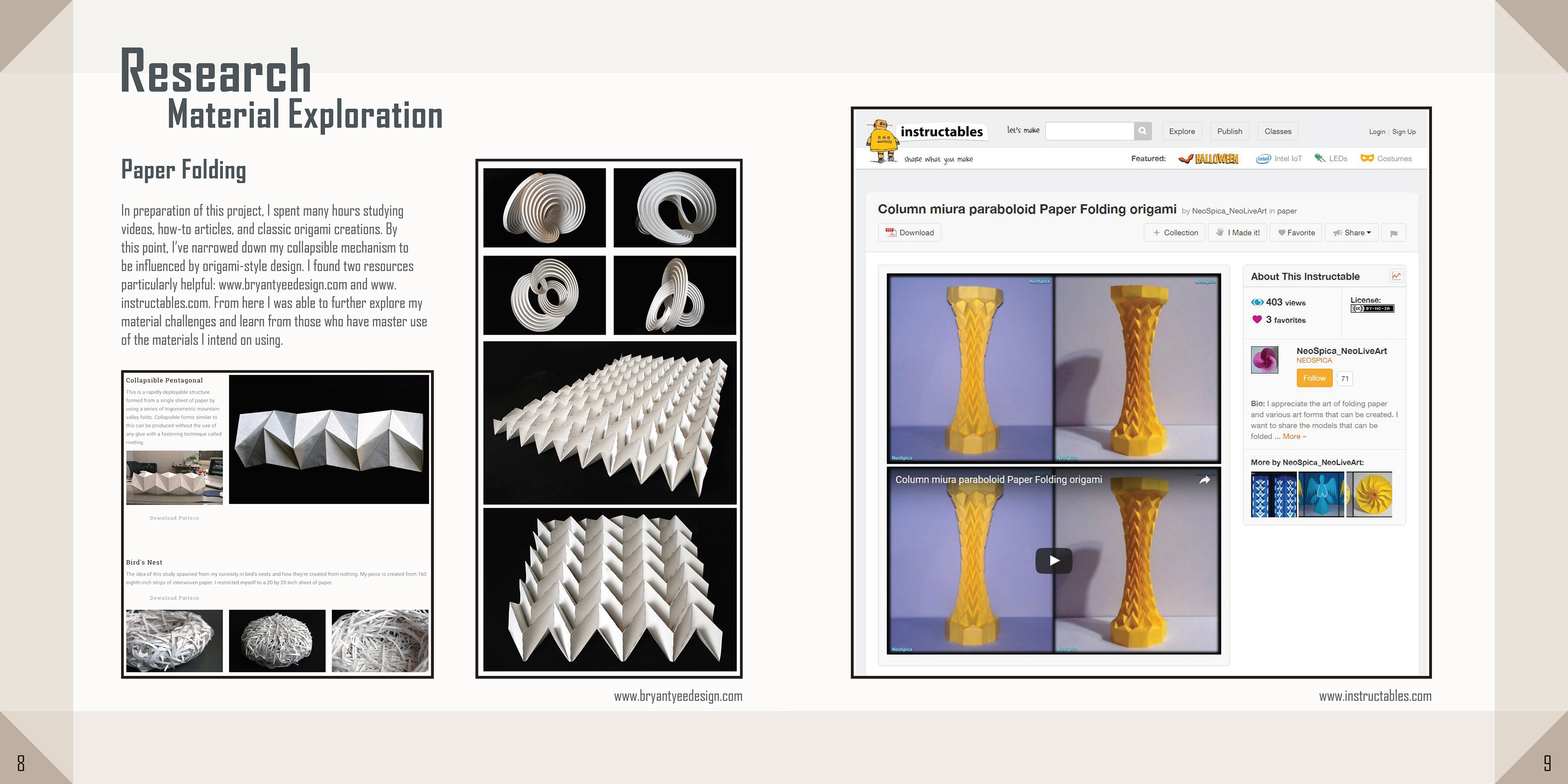Open the Classes menu item
Viewport: 1568px width, 784px height.
pos(1277,131)
